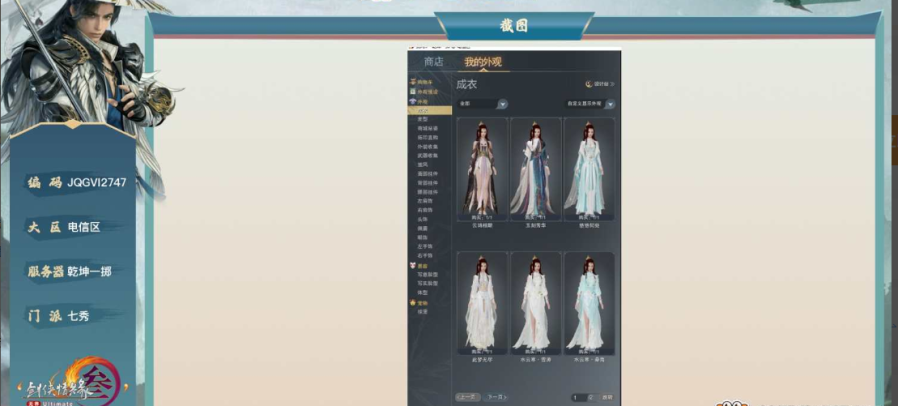This screenshot has width=900, height=406.
Task: Click the page number input field
Action: tap(580, 397)
